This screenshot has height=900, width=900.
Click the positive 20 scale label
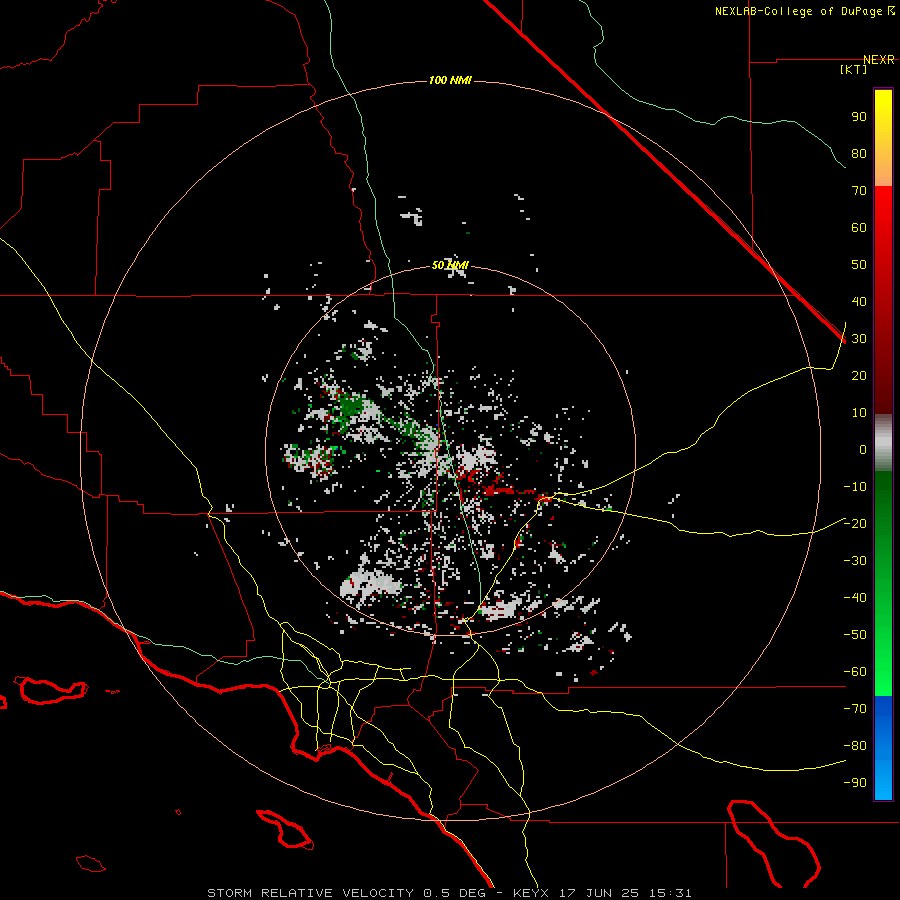point(859,375)
